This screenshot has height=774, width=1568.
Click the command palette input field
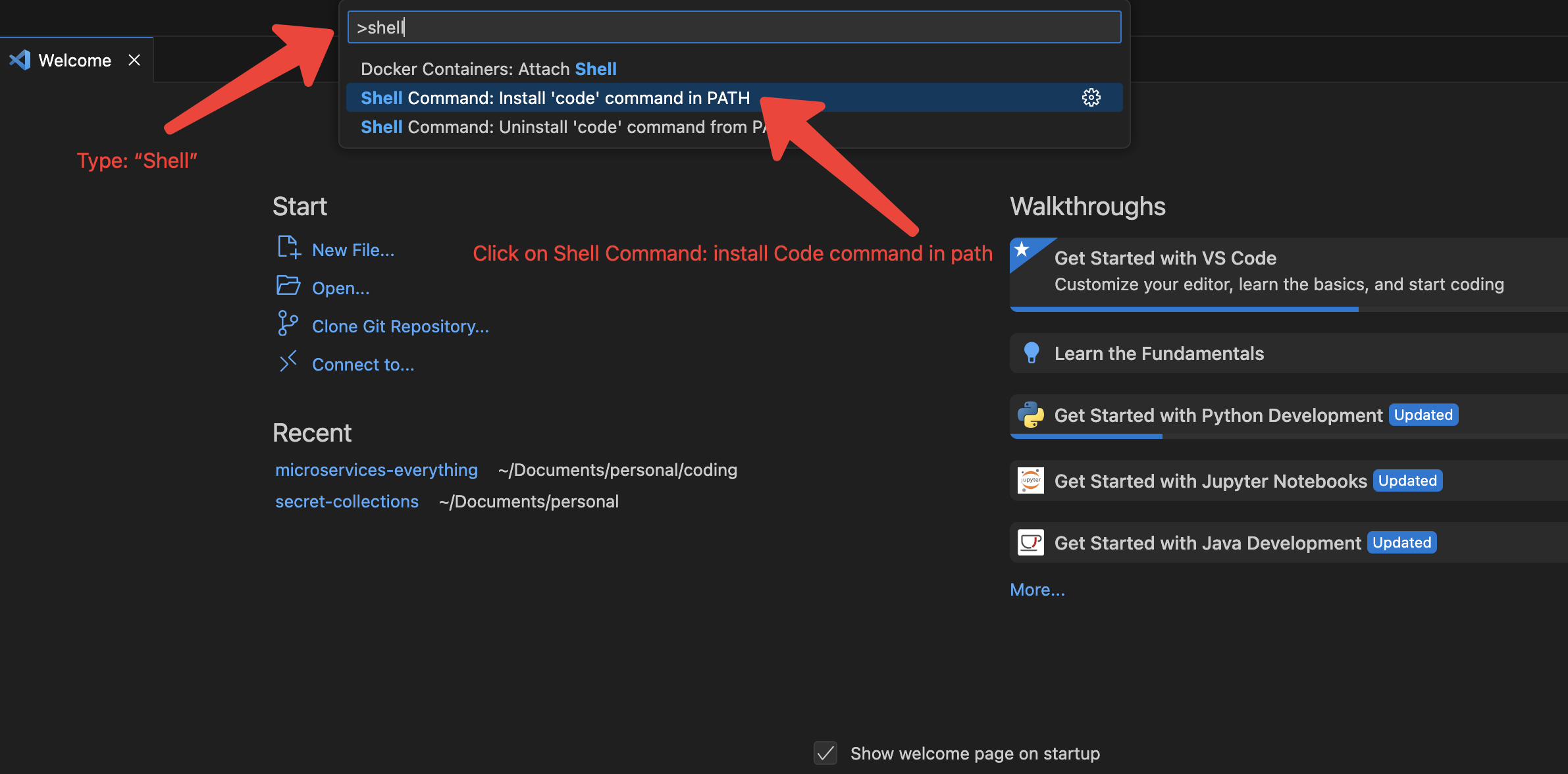point(734,27)
